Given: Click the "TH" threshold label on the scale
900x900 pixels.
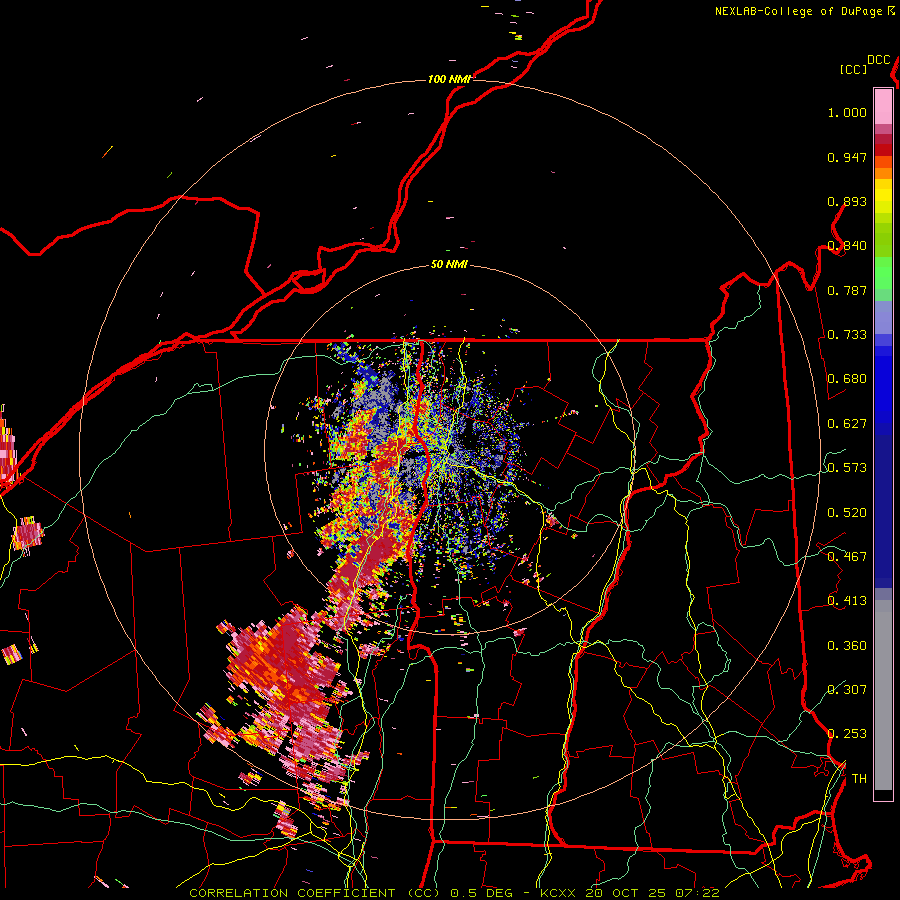Looking at the screenshot, I should coord(859,779).
